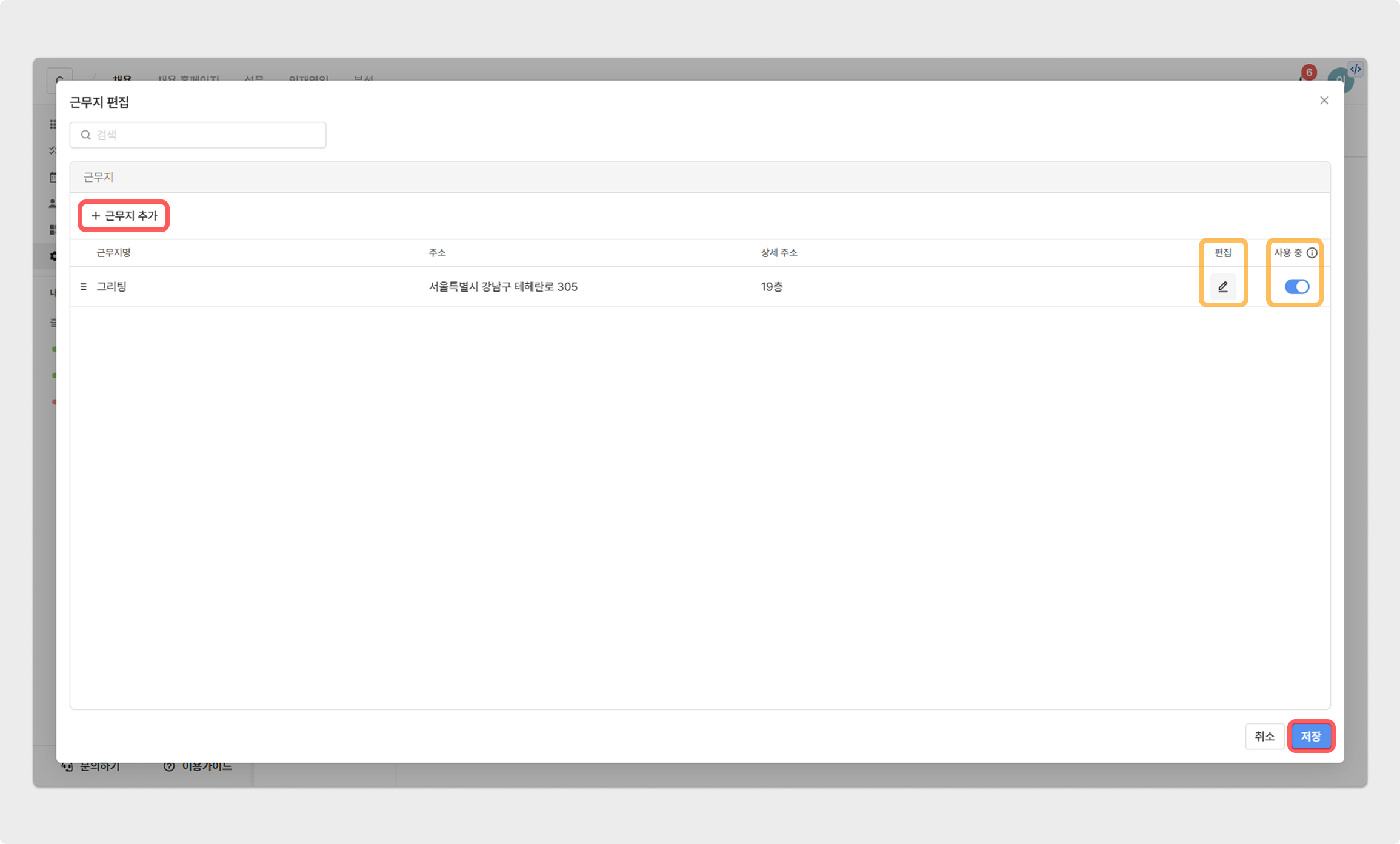
Task: Click the 근무지명 column header
Action: 113,253
